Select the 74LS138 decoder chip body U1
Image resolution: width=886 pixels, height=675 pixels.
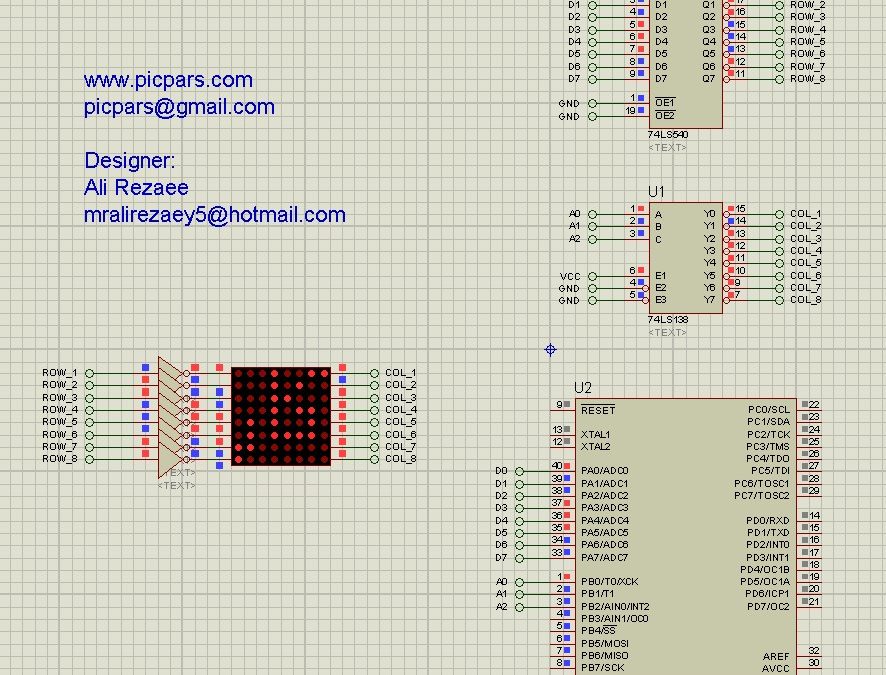click(685, 258)
